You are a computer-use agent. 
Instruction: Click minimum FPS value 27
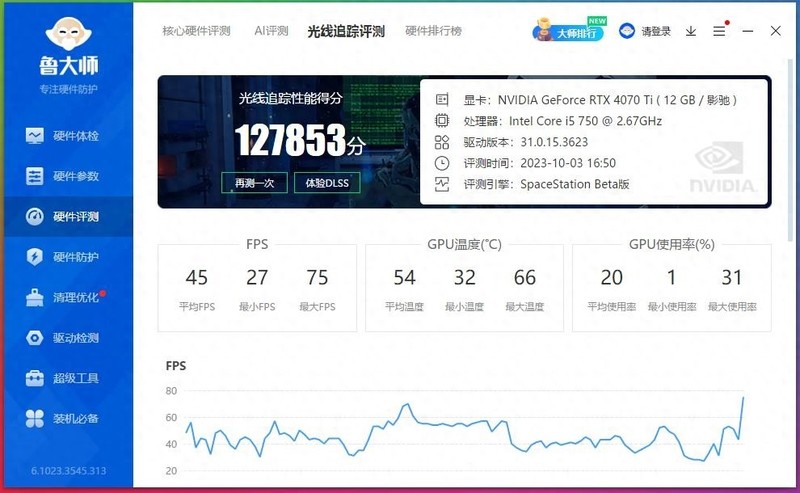257,278
